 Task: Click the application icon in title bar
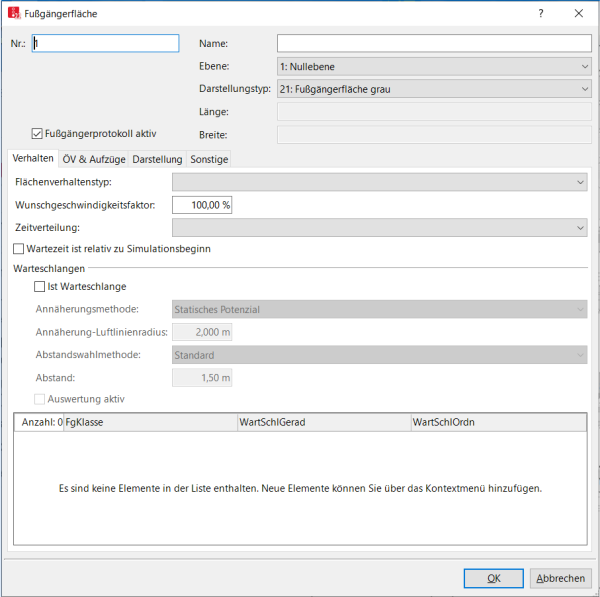coord(13,13)
